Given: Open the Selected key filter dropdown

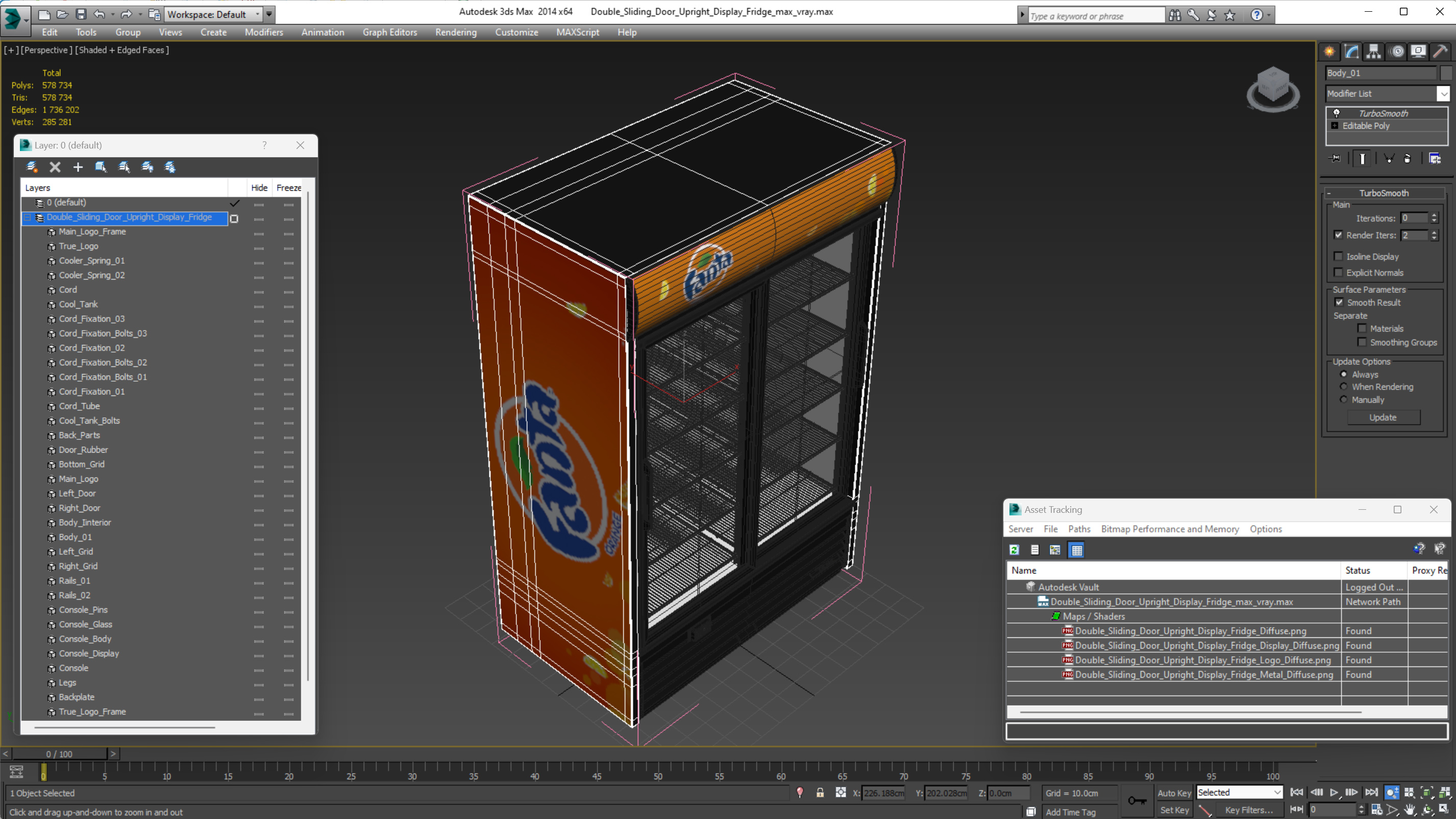Looking at the screenshot, I should click(1240, 792).
